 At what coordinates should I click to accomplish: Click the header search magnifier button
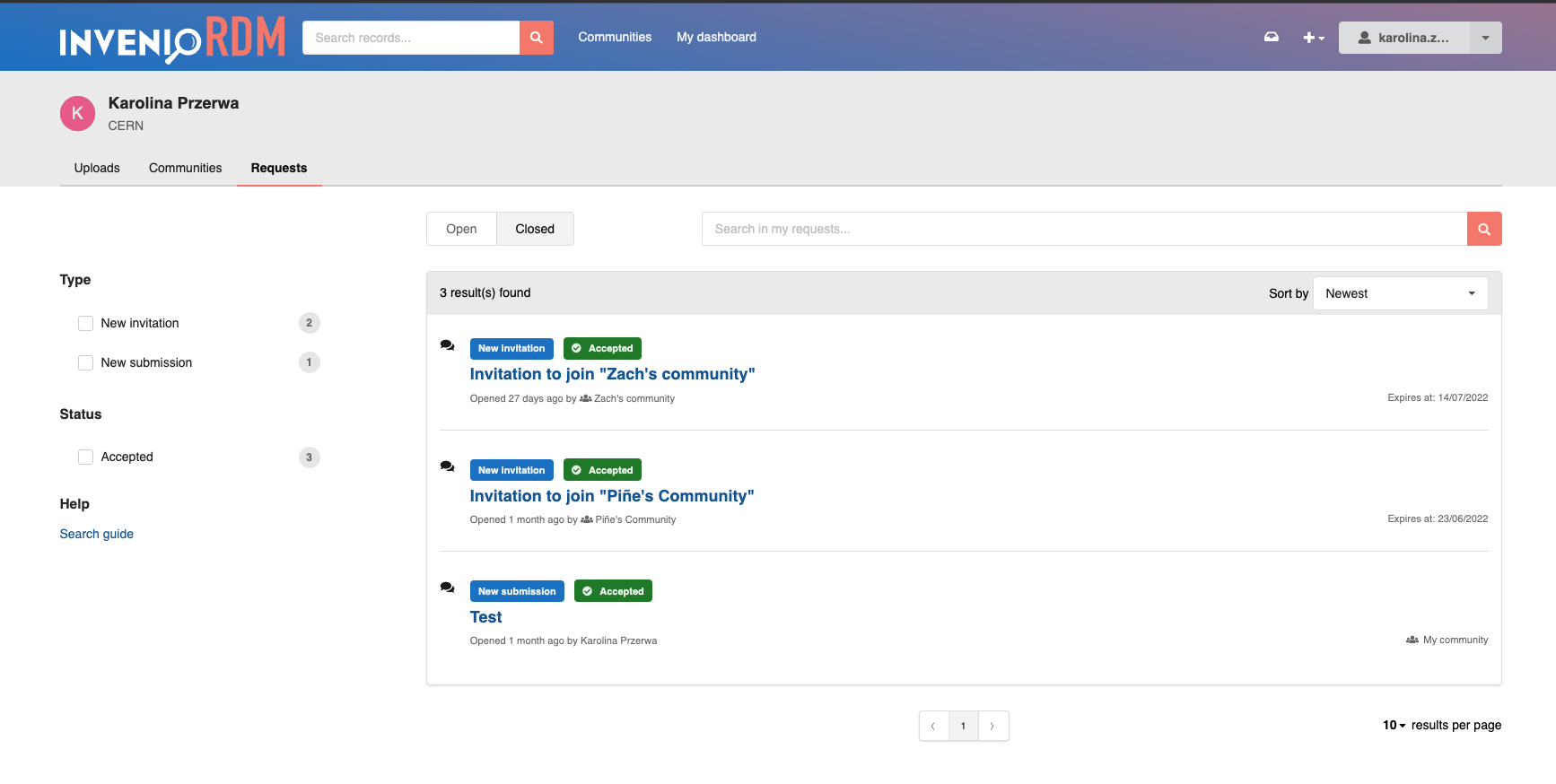(537, 38)
